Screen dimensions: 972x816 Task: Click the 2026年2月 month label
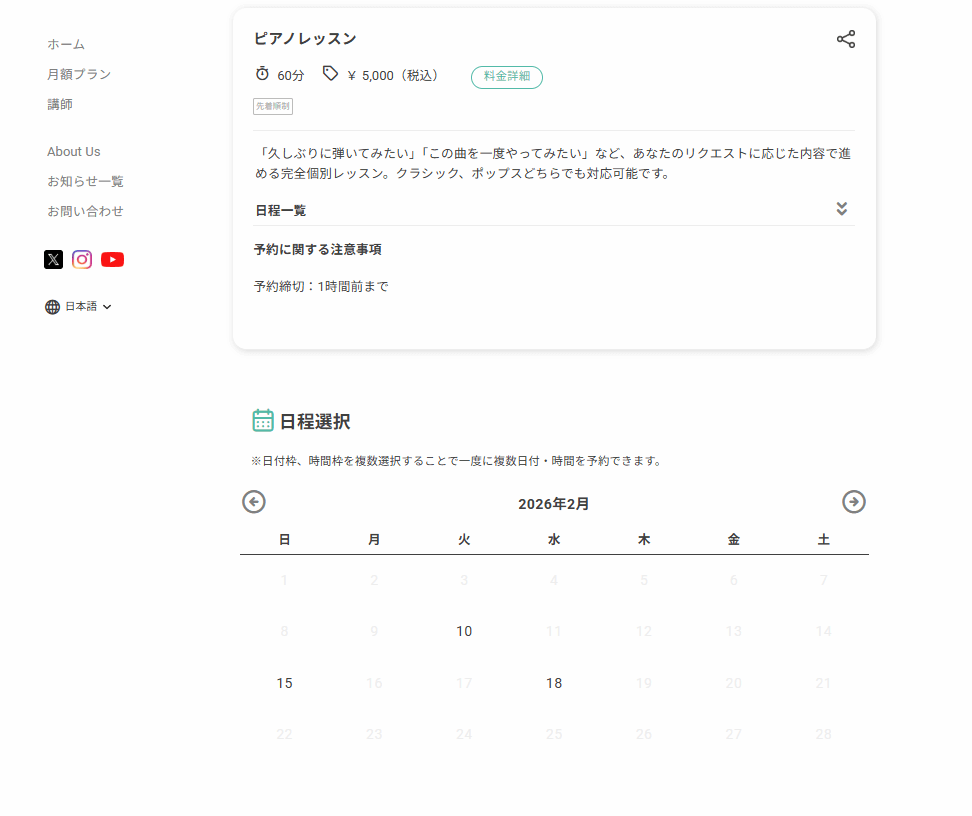click(x=554, y=503)
